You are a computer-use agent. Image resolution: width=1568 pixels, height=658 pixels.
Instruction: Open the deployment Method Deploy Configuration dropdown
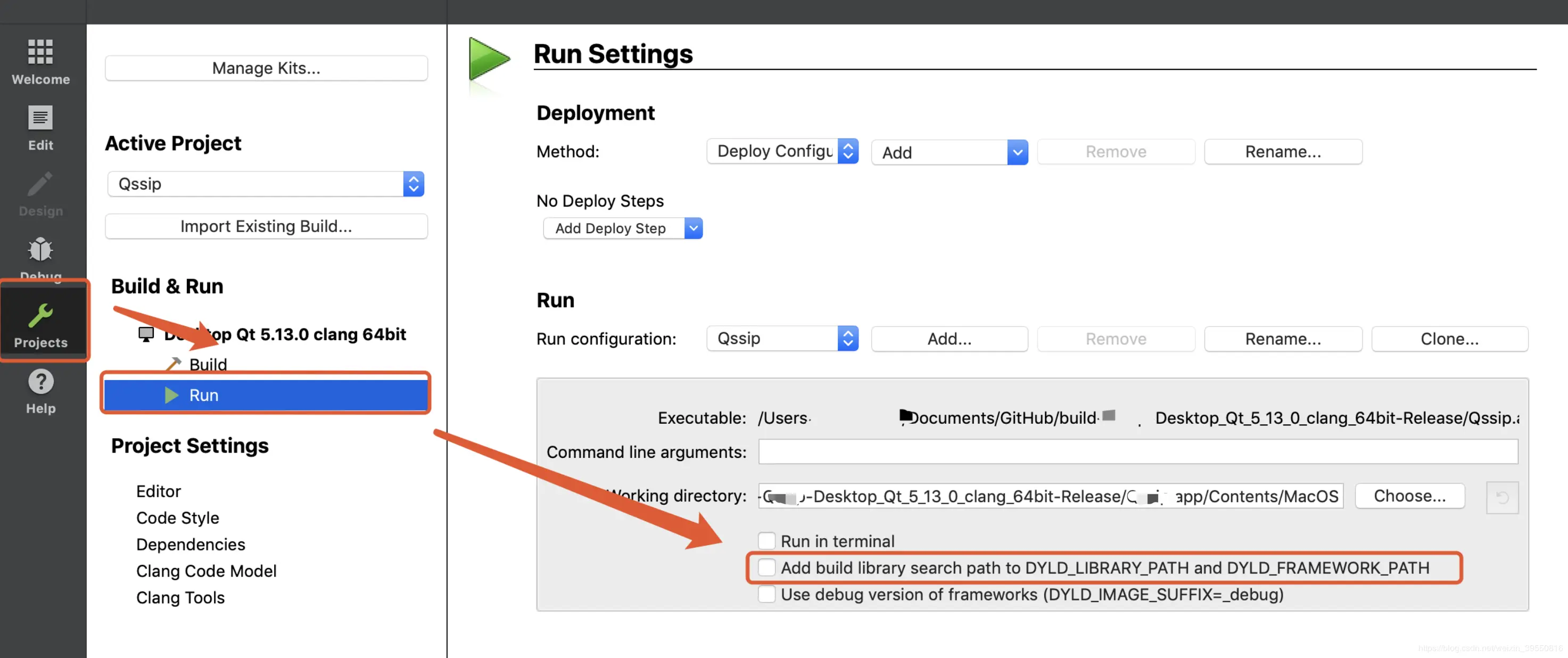782,151
